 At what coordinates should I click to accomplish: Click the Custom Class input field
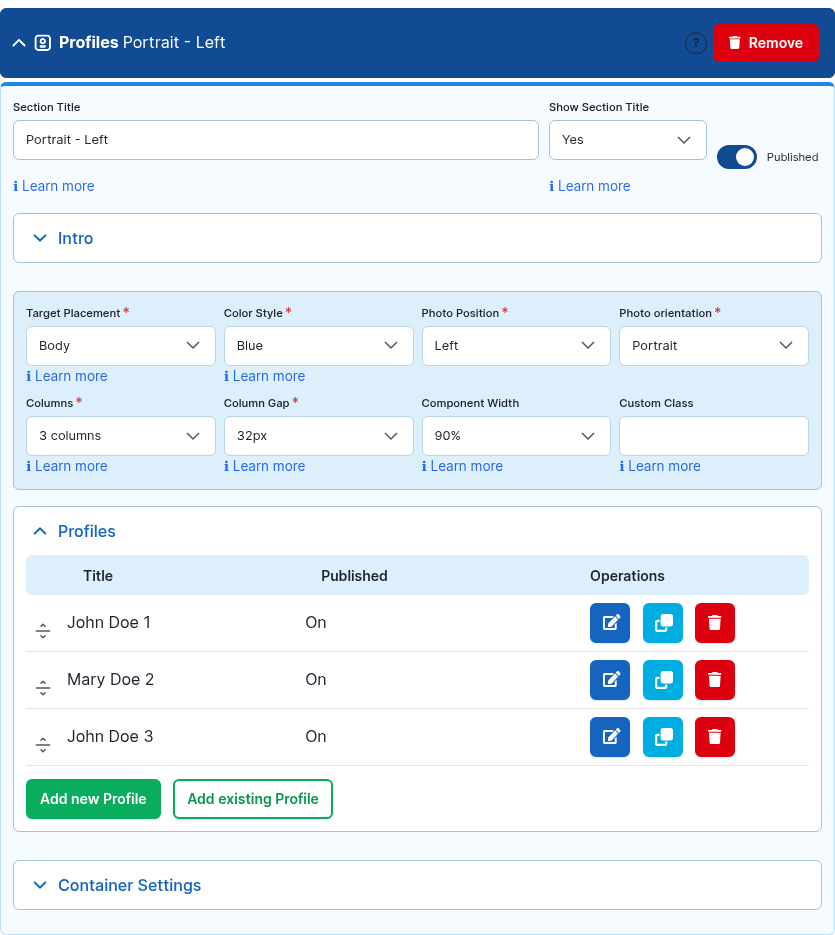(714, 436)
